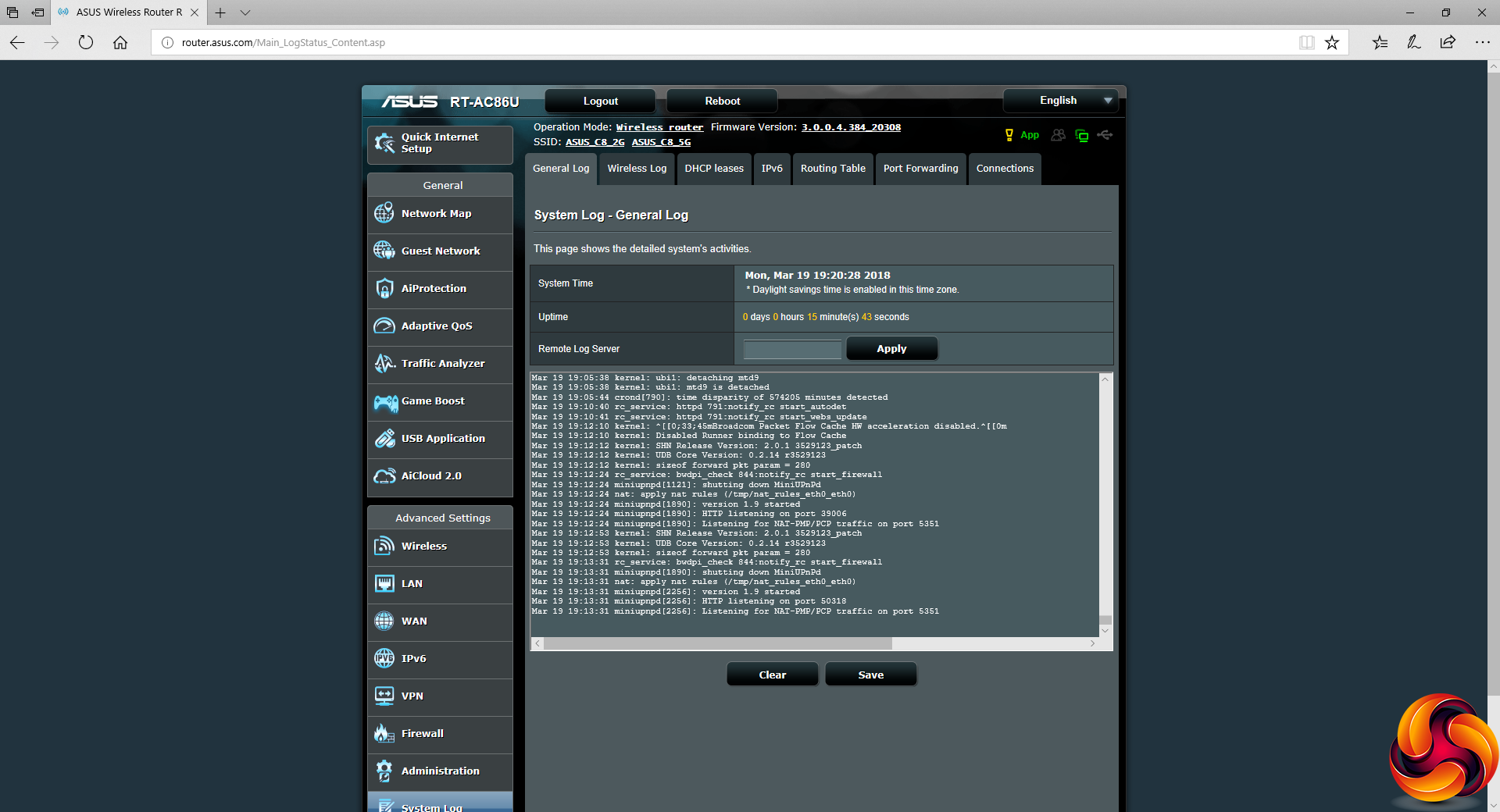The height and width of the screenshot is (812, 1500).
Task: Open the English language dropdown
Action: 1060,101
